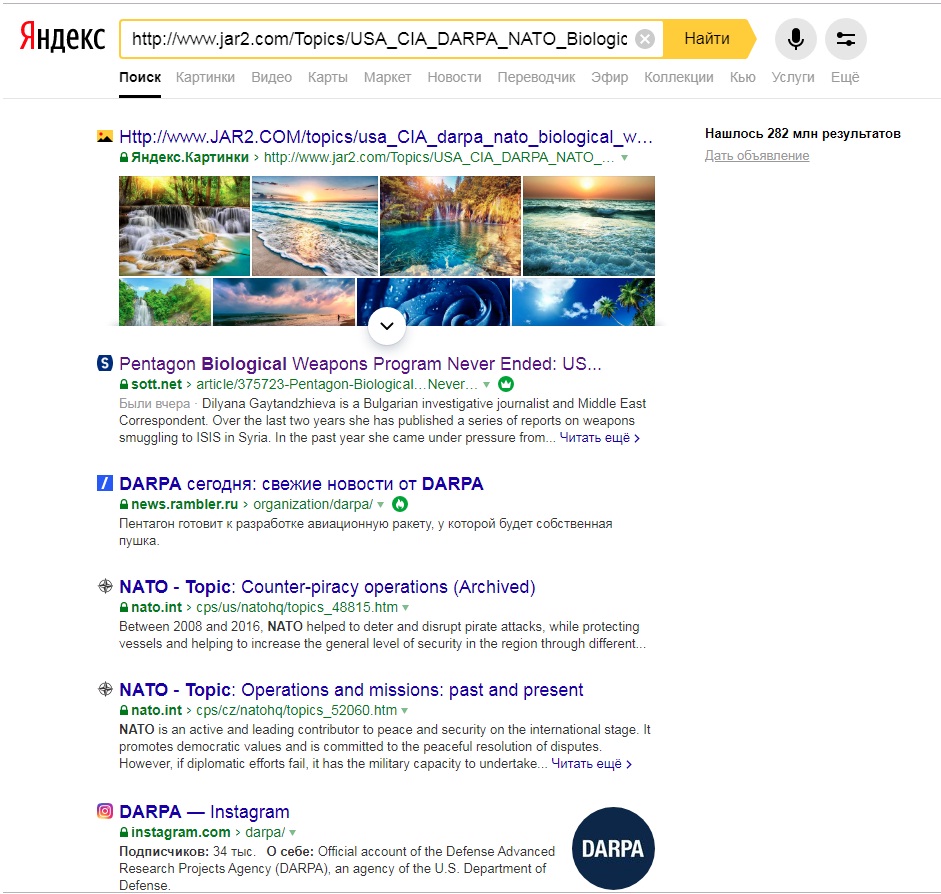This screenshot has height=894, width=941.
Task: Open the small green waterfall thumbnail
Action: [165, 302]
